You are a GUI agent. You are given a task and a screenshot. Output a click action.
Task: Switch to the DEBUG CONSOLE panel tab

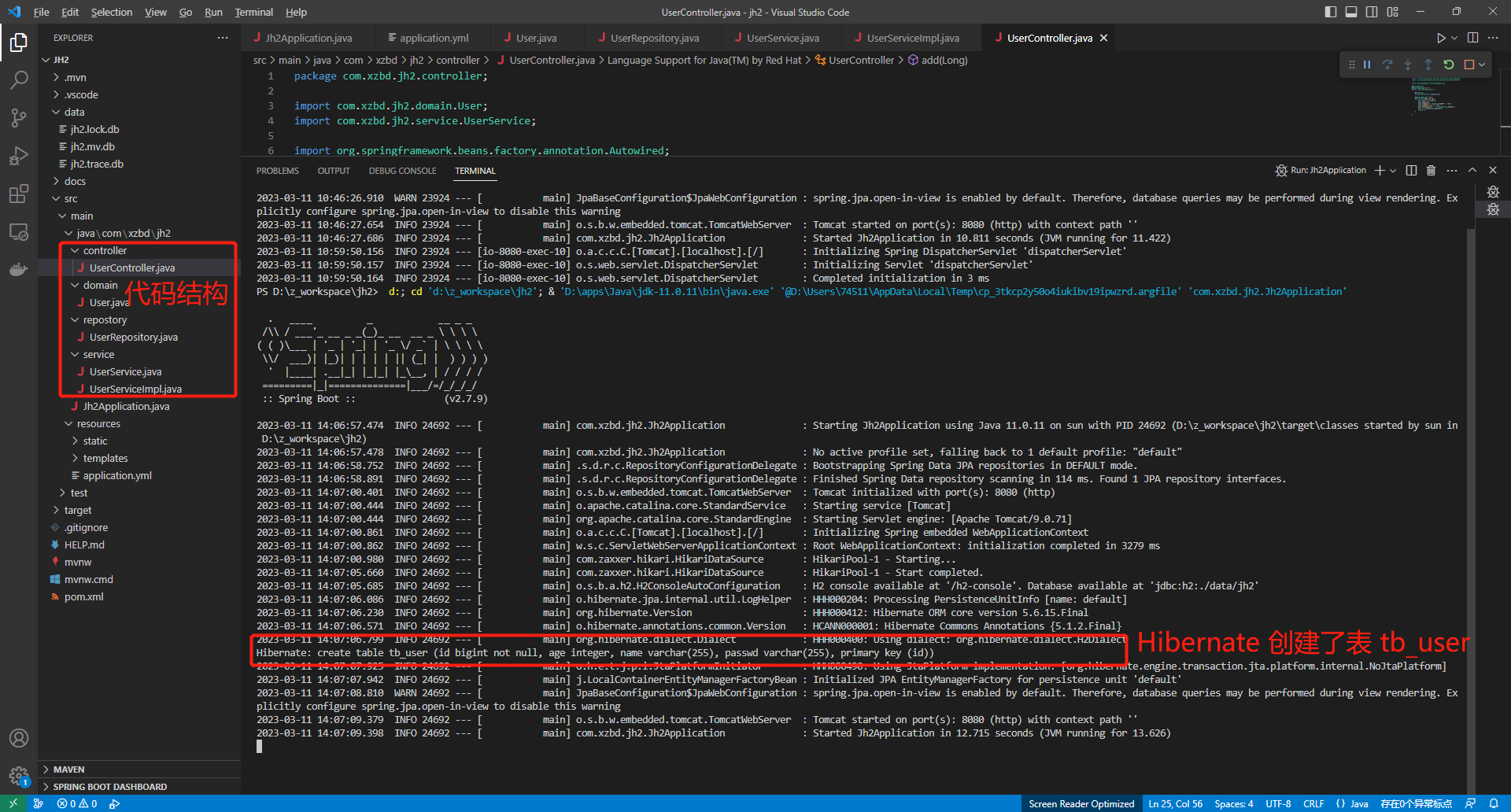click(x=402, y=171)
